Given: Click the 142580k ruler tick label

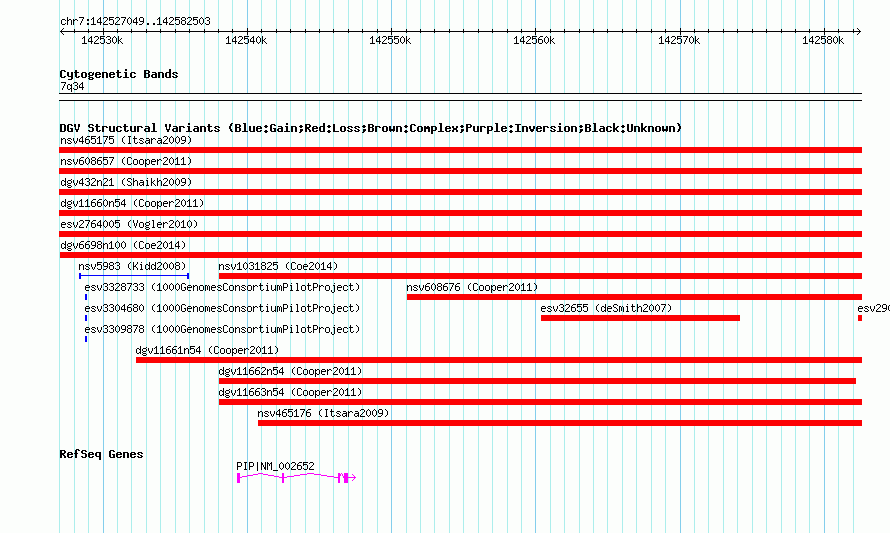Looking at the screenshot, I should coord(823,40).
